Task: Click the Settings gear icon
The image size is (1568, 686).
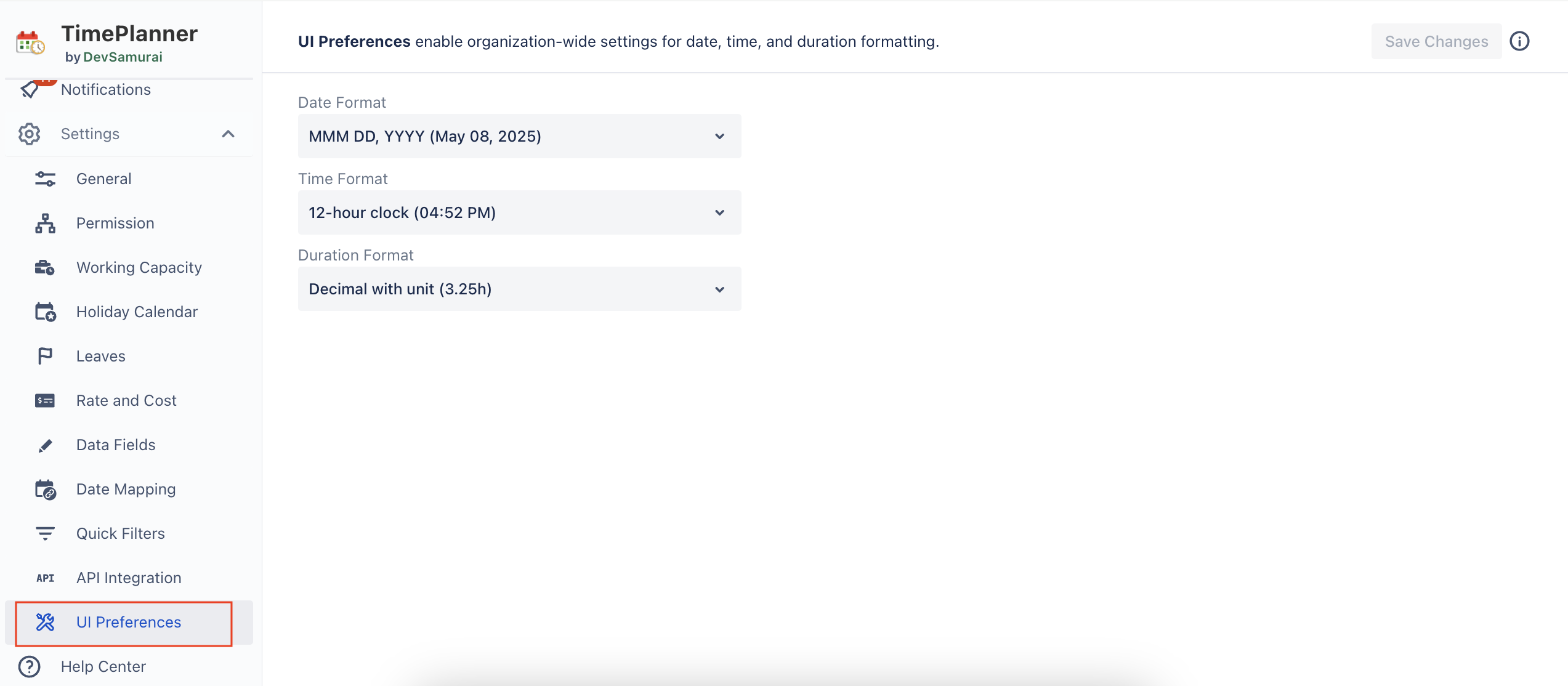Action: (30, 134)
